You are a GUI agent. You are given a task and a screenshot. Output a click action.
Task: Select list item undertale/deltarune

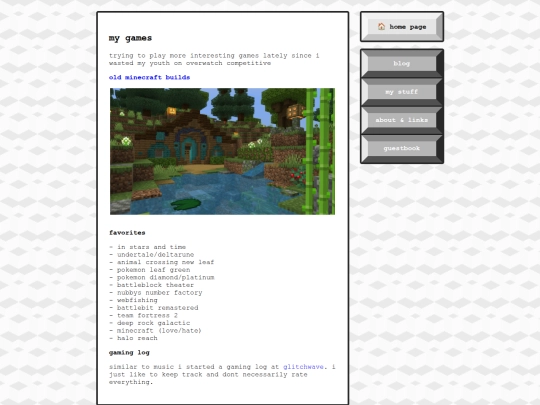(152, 255)
